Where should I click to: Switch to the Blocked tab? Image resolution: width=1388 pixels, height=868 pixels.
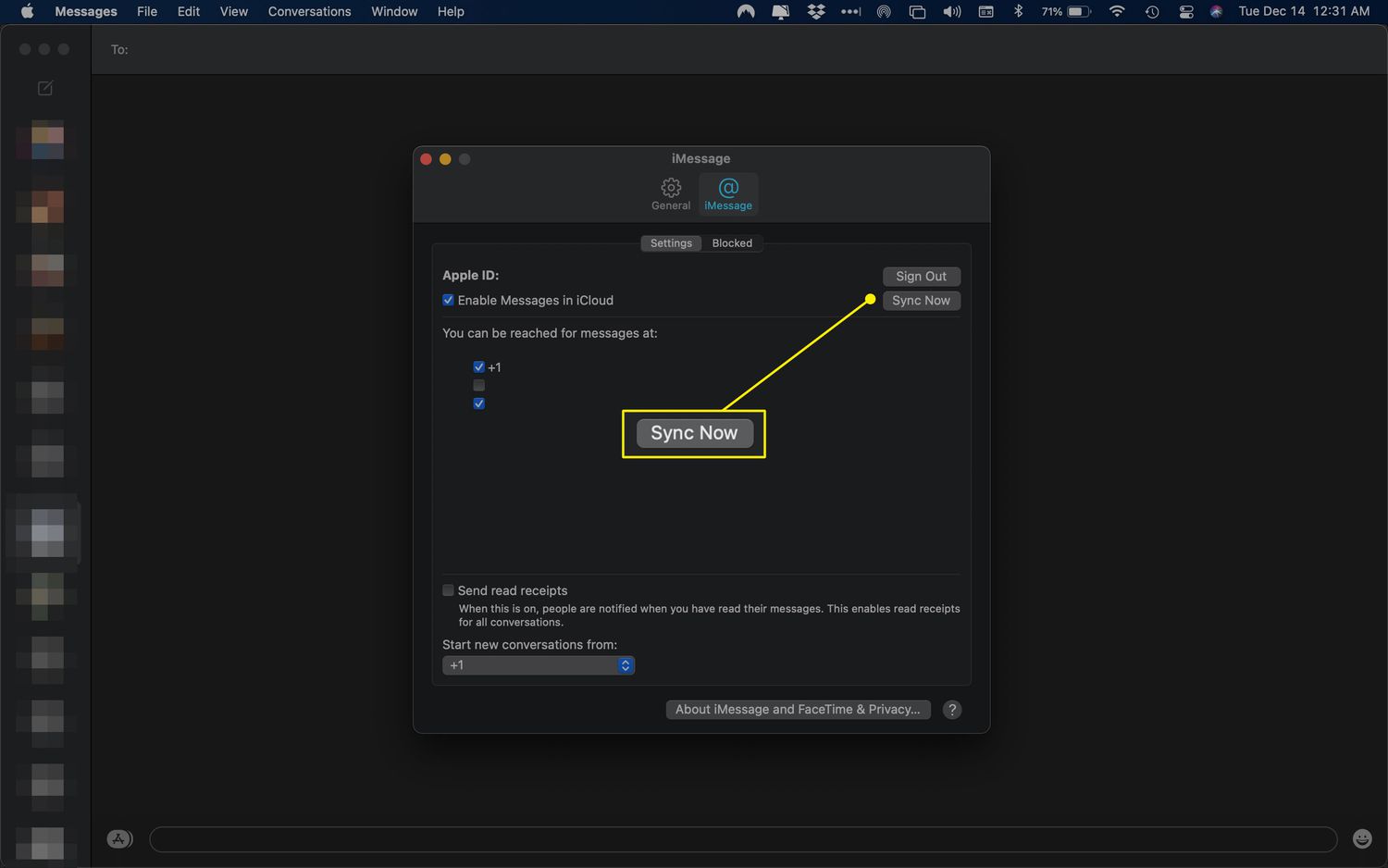pos(732,243)
